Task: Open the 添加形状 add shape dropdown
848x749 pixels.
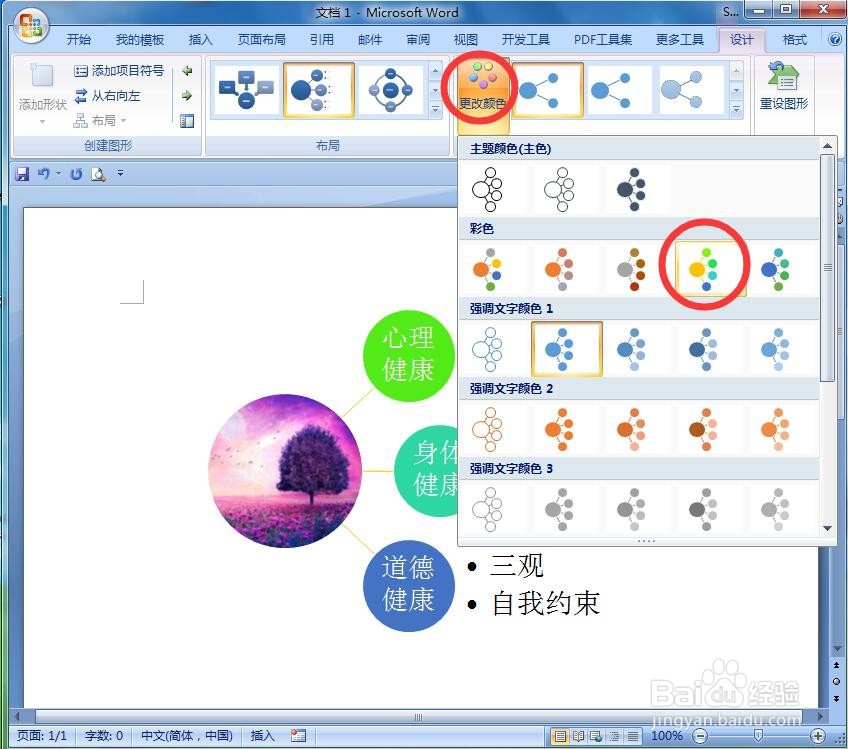Action: pos(42,95)
